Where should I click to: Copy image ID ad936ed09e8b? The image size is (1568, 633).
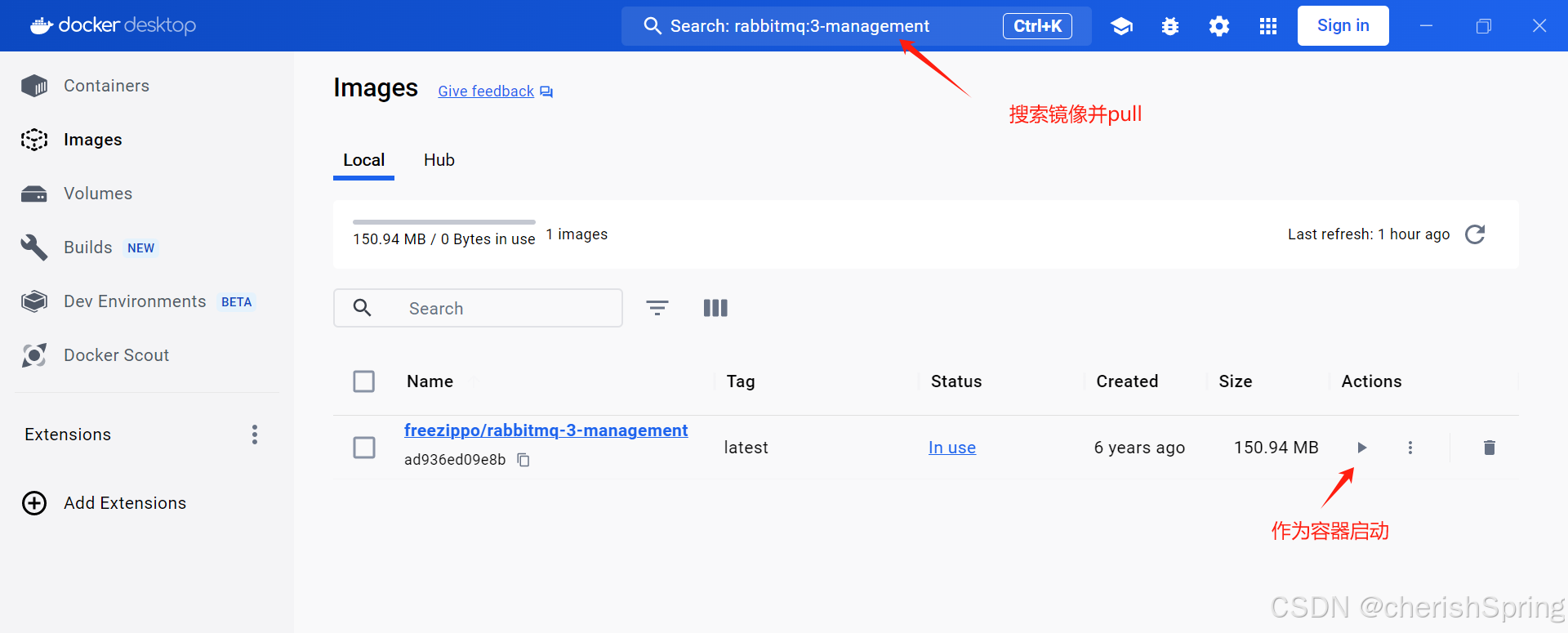coord(523,460)
